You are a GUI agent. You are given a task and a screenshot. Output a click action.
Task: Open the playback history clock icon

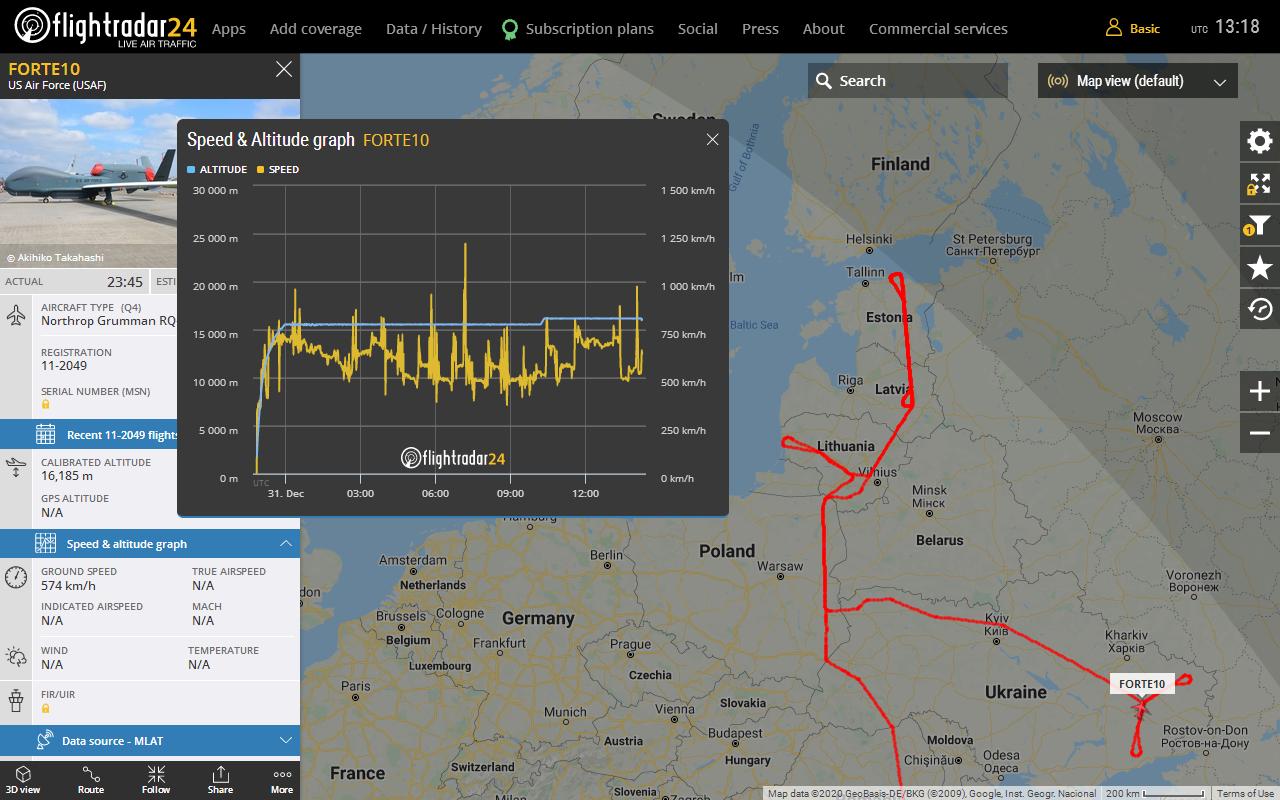pos(1260,309)
